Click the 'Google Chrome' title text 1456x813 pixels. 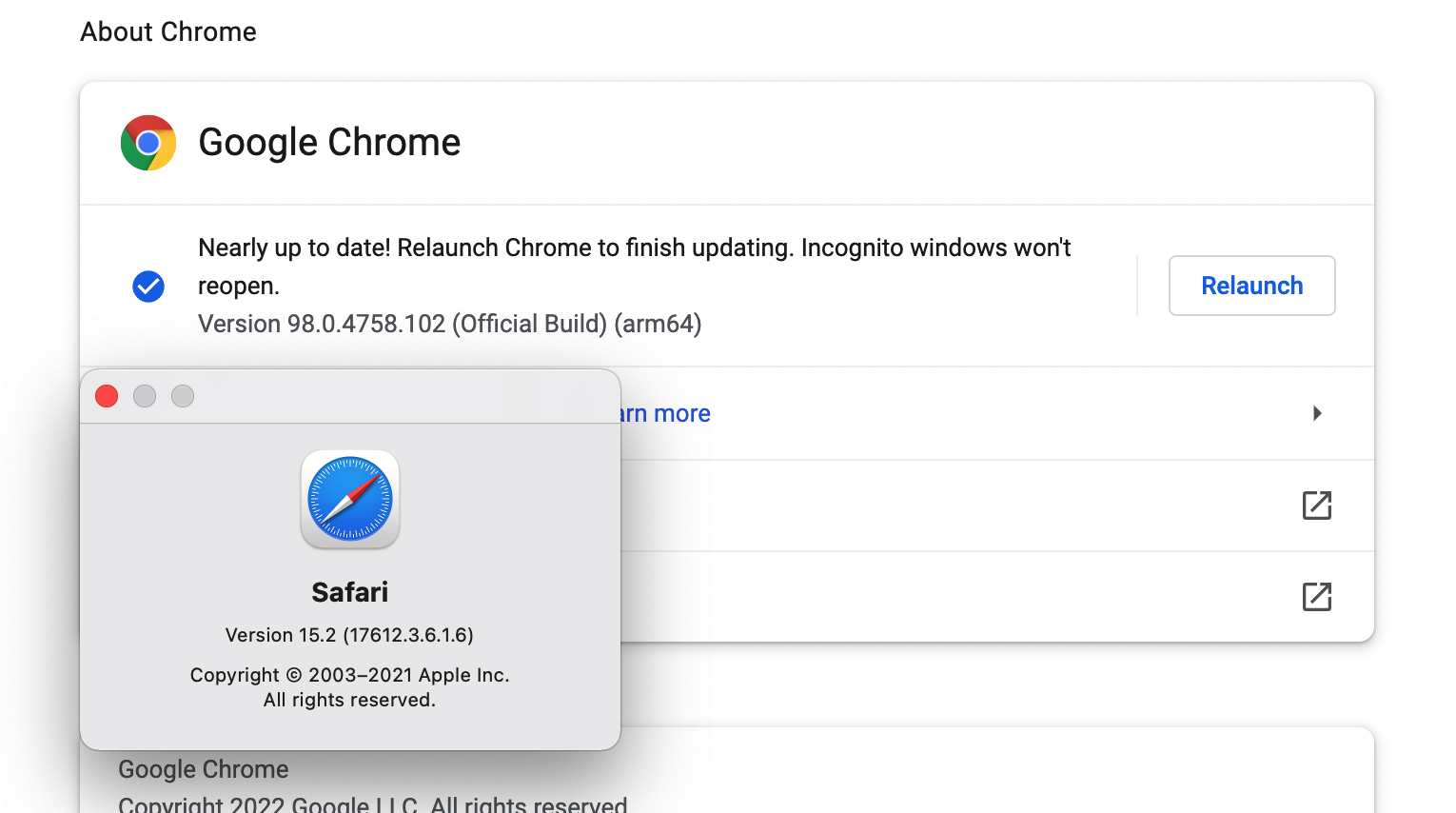pyautogui.click(x=329, y=143)
